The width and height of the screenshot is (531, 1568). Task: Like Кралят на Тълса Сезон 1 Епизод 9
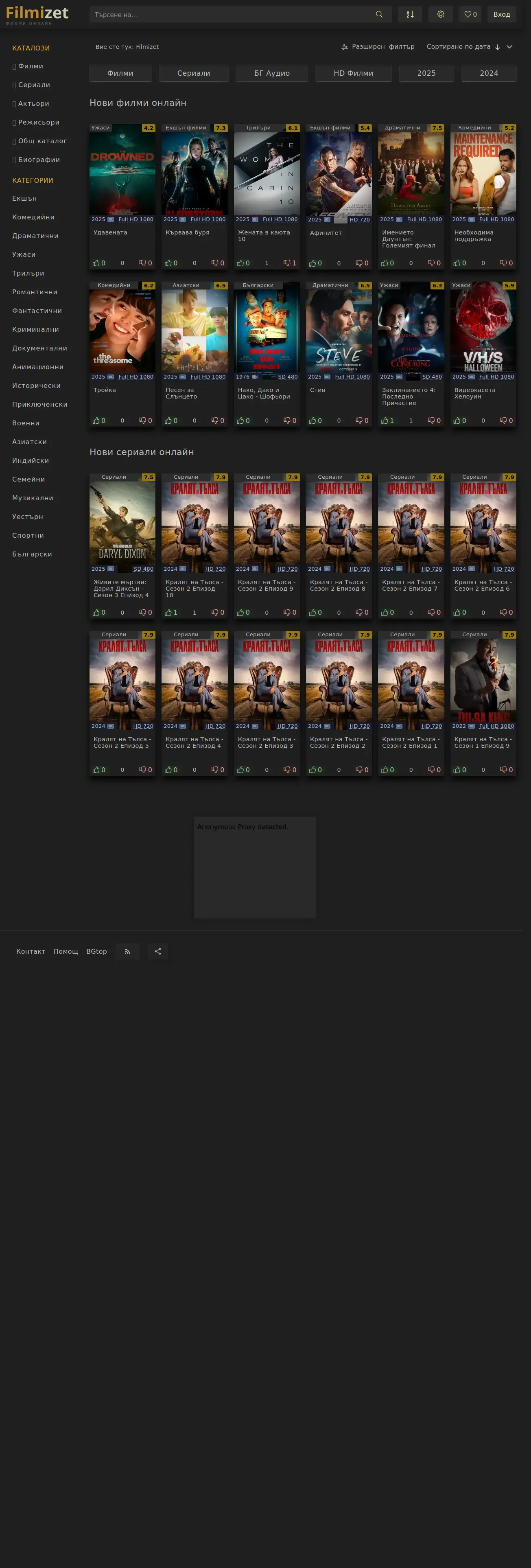[460, 770]
